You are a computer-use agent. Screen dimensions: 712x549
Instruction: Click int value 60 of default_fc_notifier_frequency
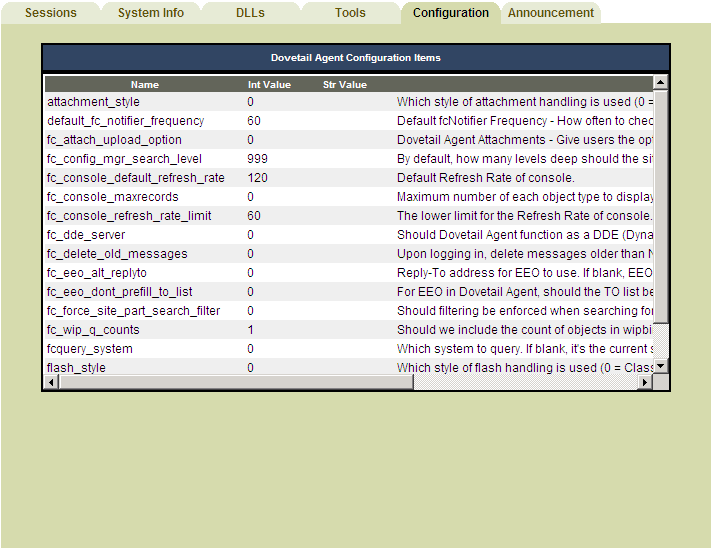tap(254, 121)
